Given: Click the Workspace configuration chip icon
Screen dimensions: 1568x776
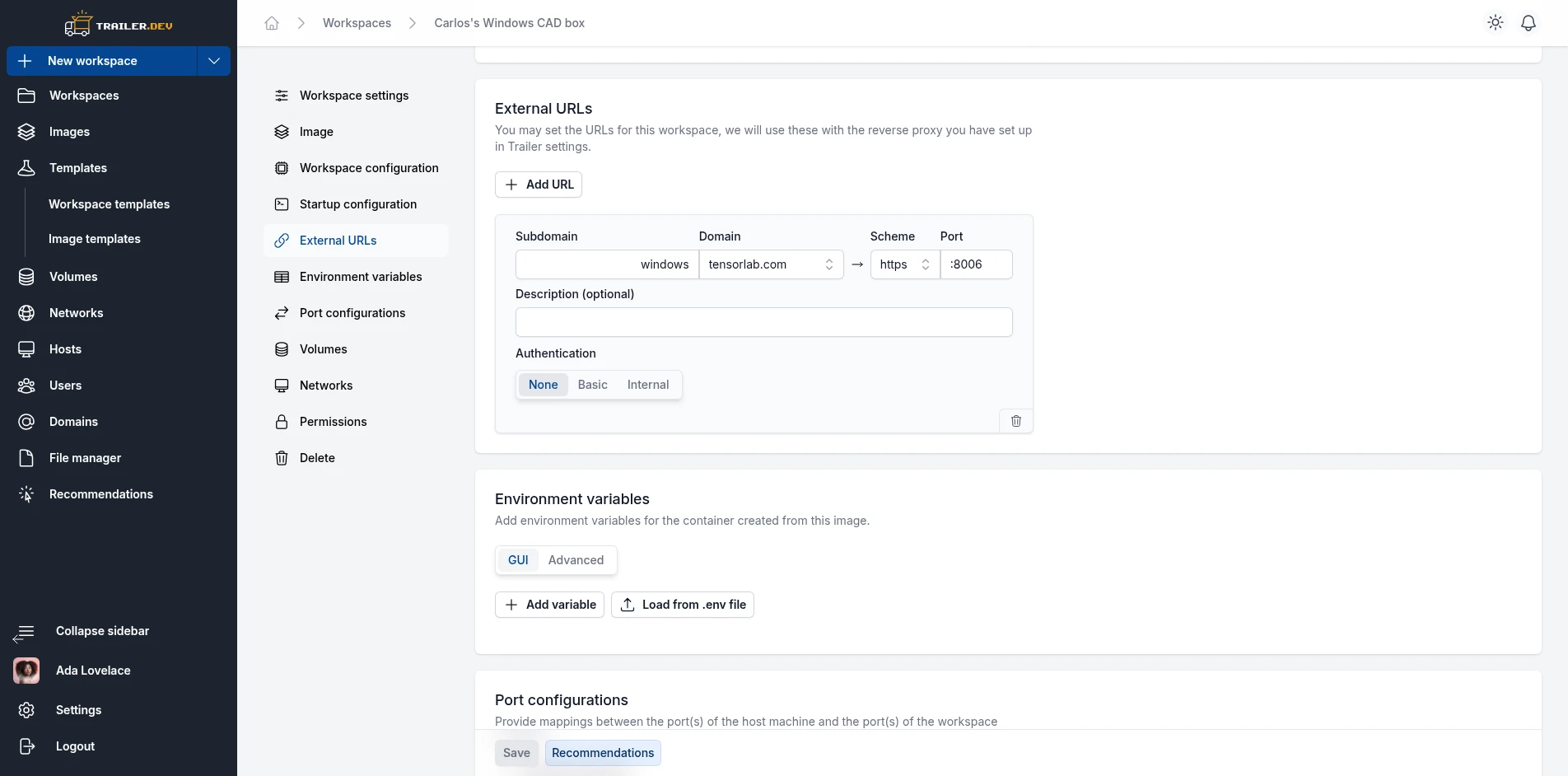Looking at the screenshot, I should point(282,168).
